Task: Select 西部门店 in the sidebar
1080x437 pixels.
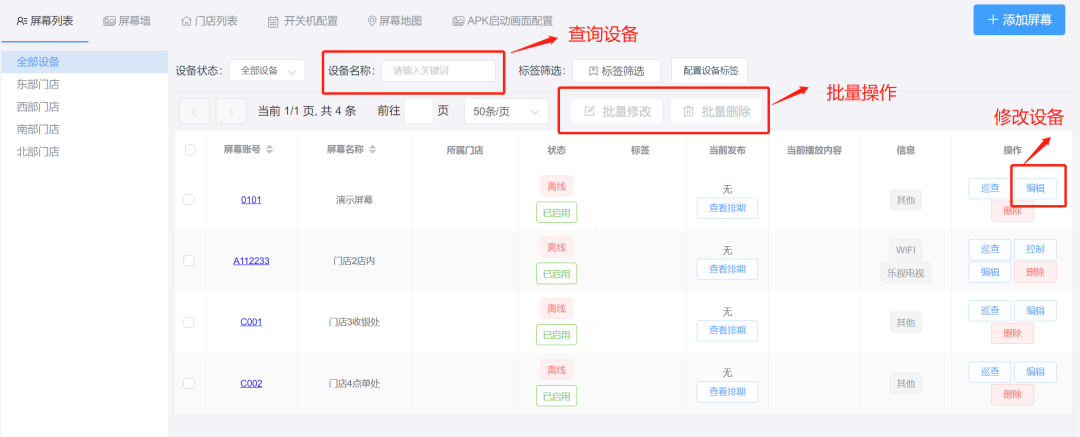Action: tap(84, 107)
